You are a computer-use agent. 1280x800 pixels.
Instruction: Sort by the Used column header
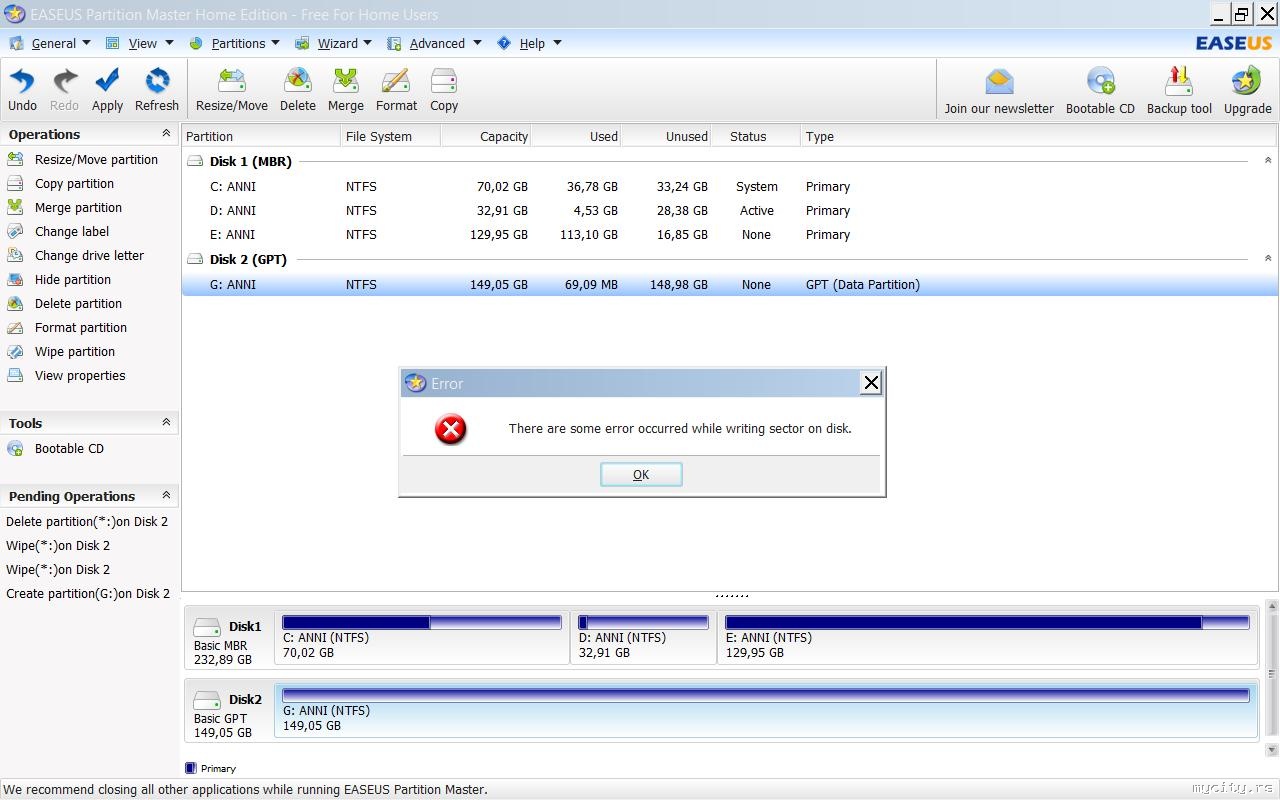[576, 137]
